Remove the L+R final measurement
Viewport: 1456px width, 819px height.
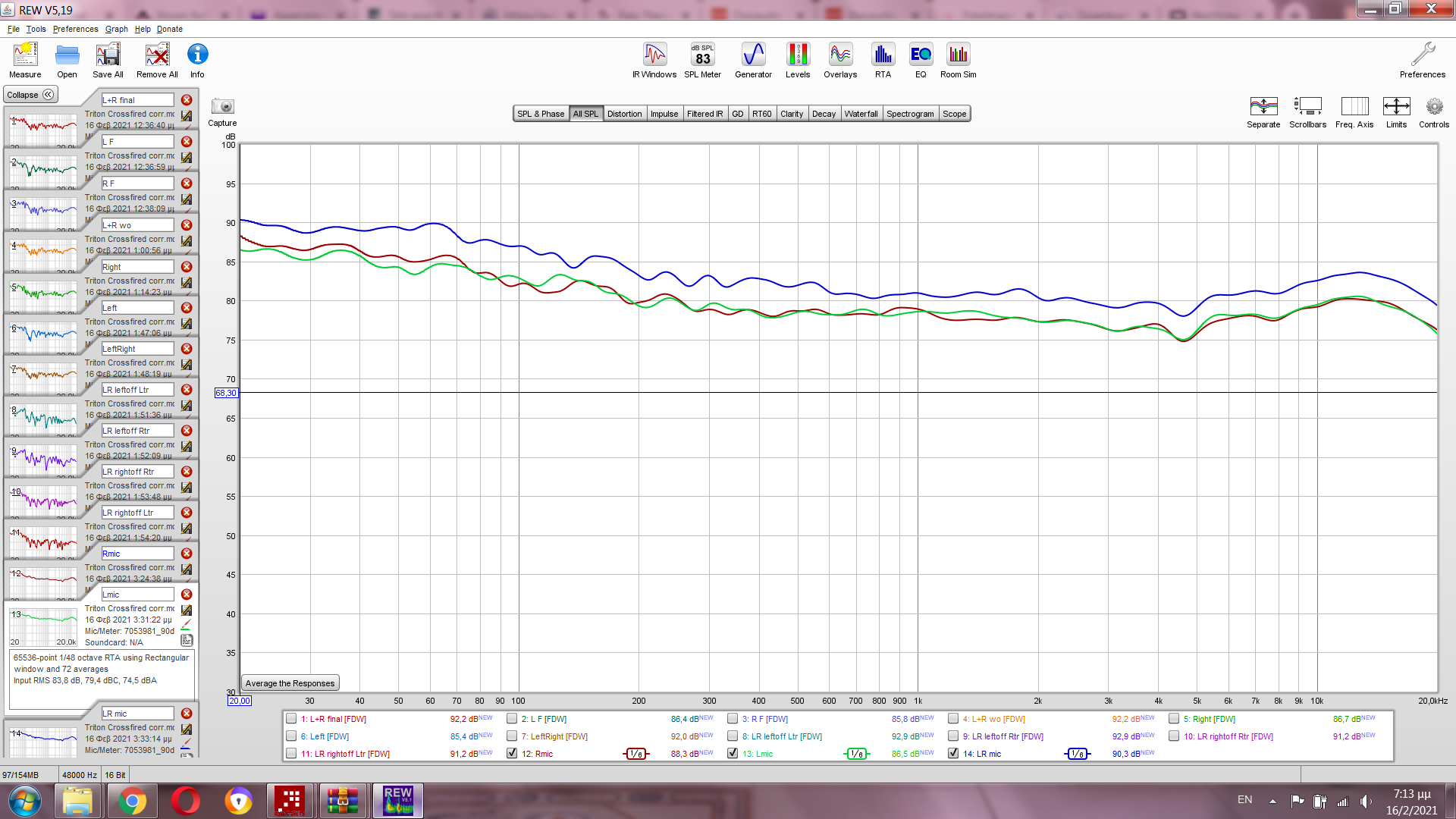tap(187, 100)
